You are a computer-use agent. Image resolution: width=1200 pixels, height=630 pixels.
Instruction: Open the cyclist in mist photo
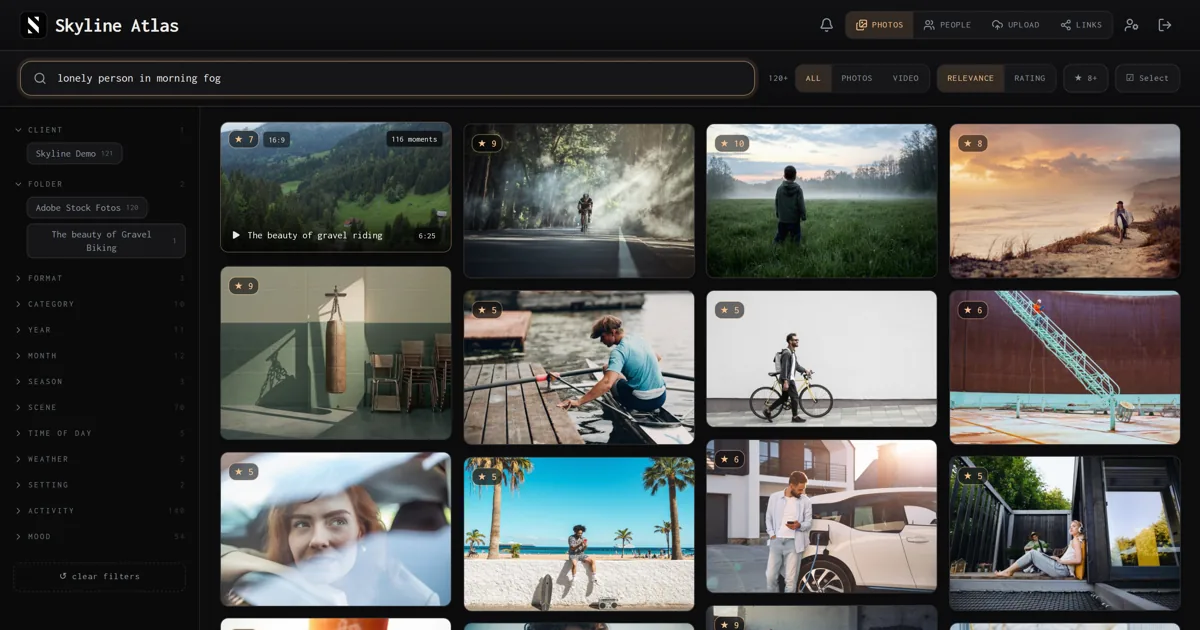tap(579, 201)
